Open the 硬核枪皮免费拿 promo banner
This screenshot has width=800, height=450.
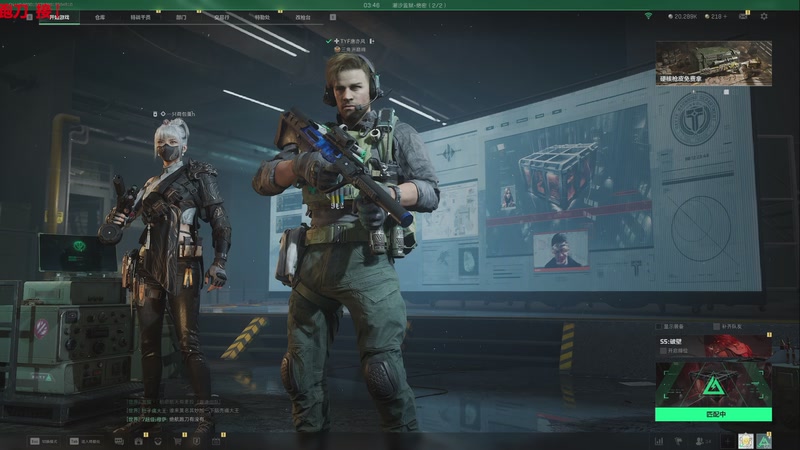713,63
